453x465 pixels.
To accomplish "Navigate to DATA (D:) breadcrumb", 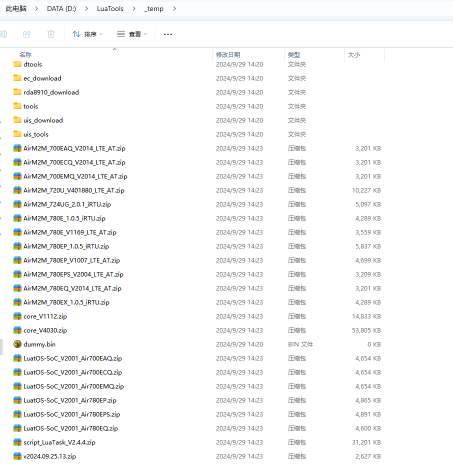I will (x=61, y=9).
